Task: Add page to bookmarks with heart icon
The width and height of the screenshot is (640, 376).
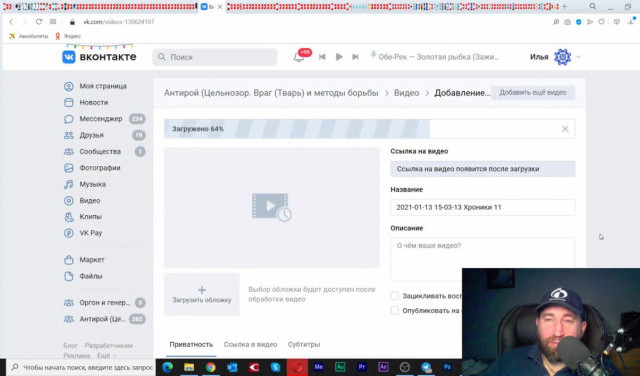Action: click(x=601, y=22)
